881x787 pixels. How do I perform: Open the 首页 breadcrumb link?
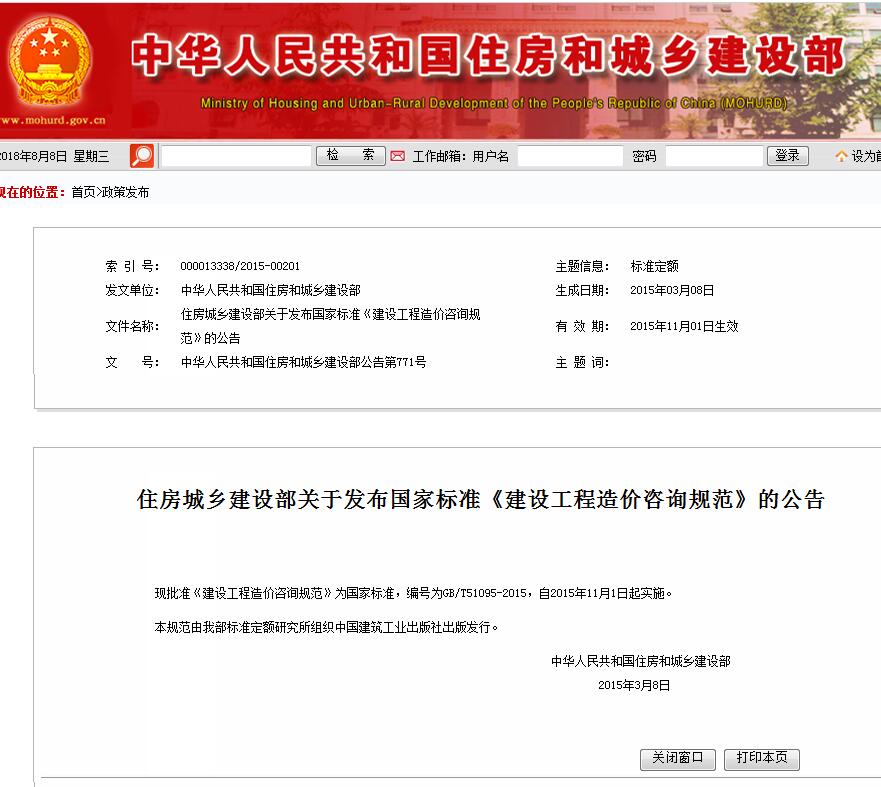83,192
